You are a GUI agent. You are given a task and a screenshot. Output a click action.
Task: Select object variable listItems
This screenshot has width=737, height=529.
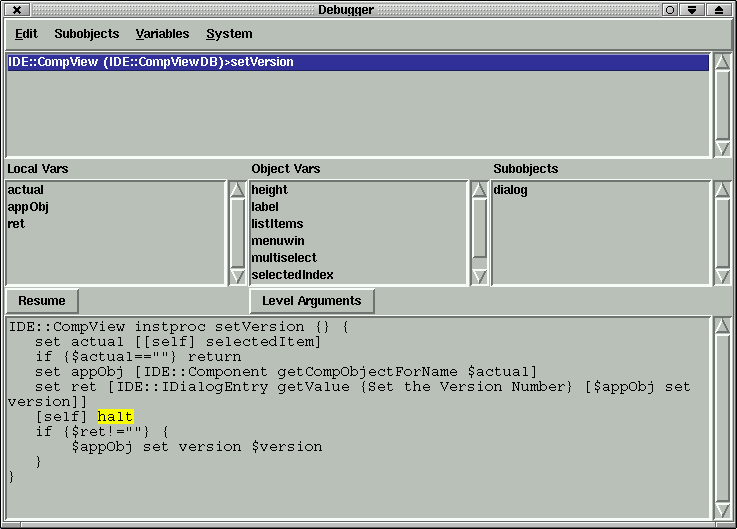(277, 224)
